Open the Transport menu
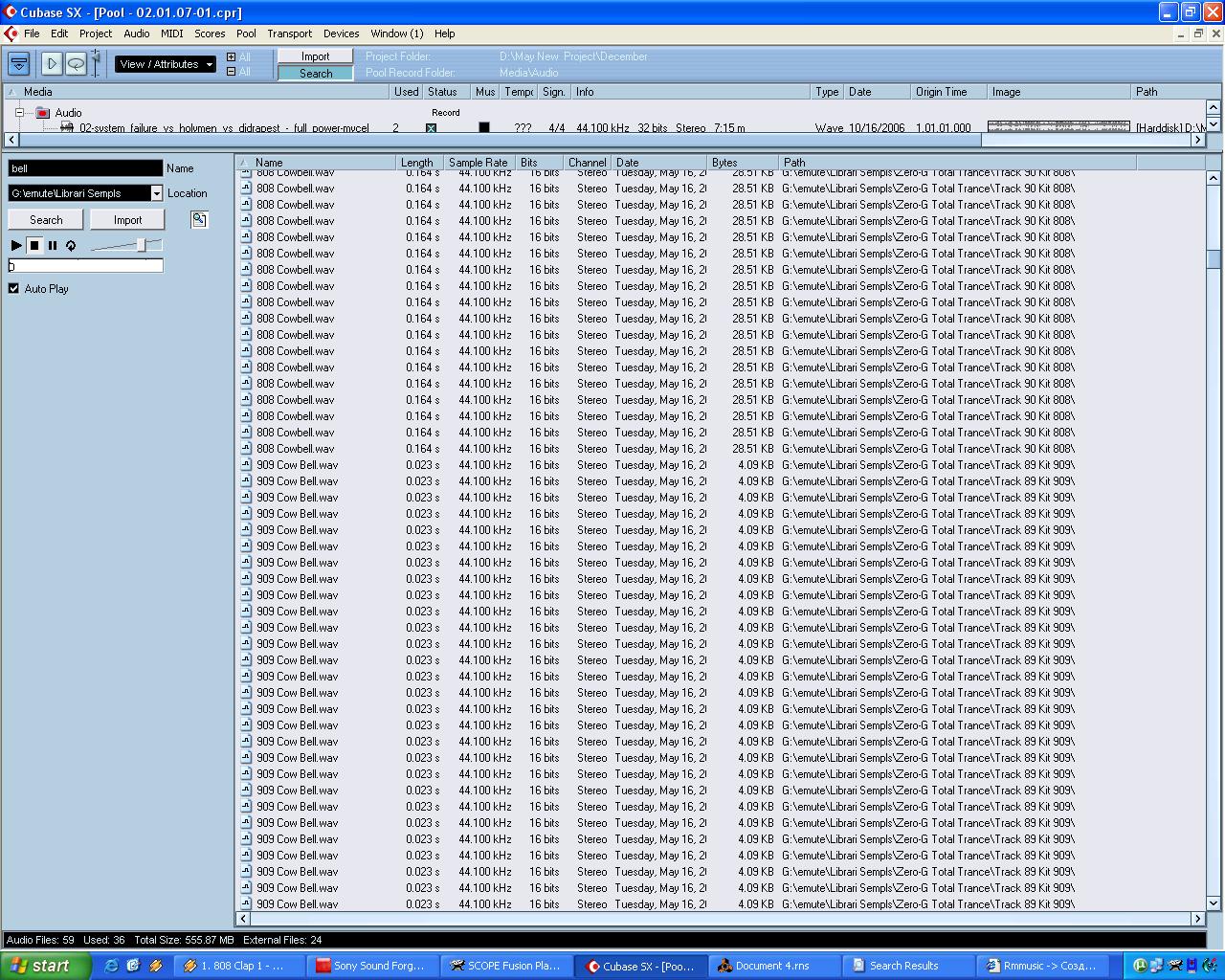Viewport: 1225px width, 980px height. [290, 33]
